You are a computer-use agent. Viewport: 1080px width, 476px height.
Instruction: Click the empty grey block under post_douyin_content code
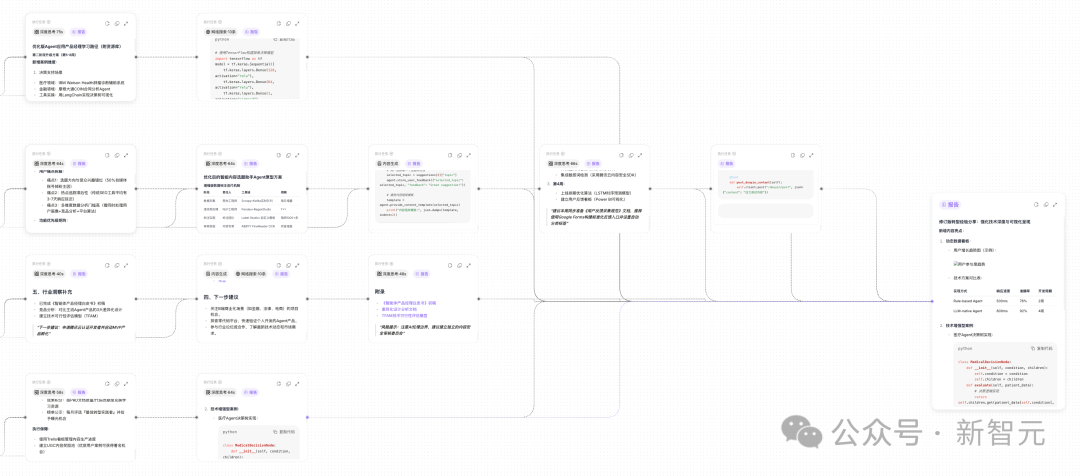765,211
